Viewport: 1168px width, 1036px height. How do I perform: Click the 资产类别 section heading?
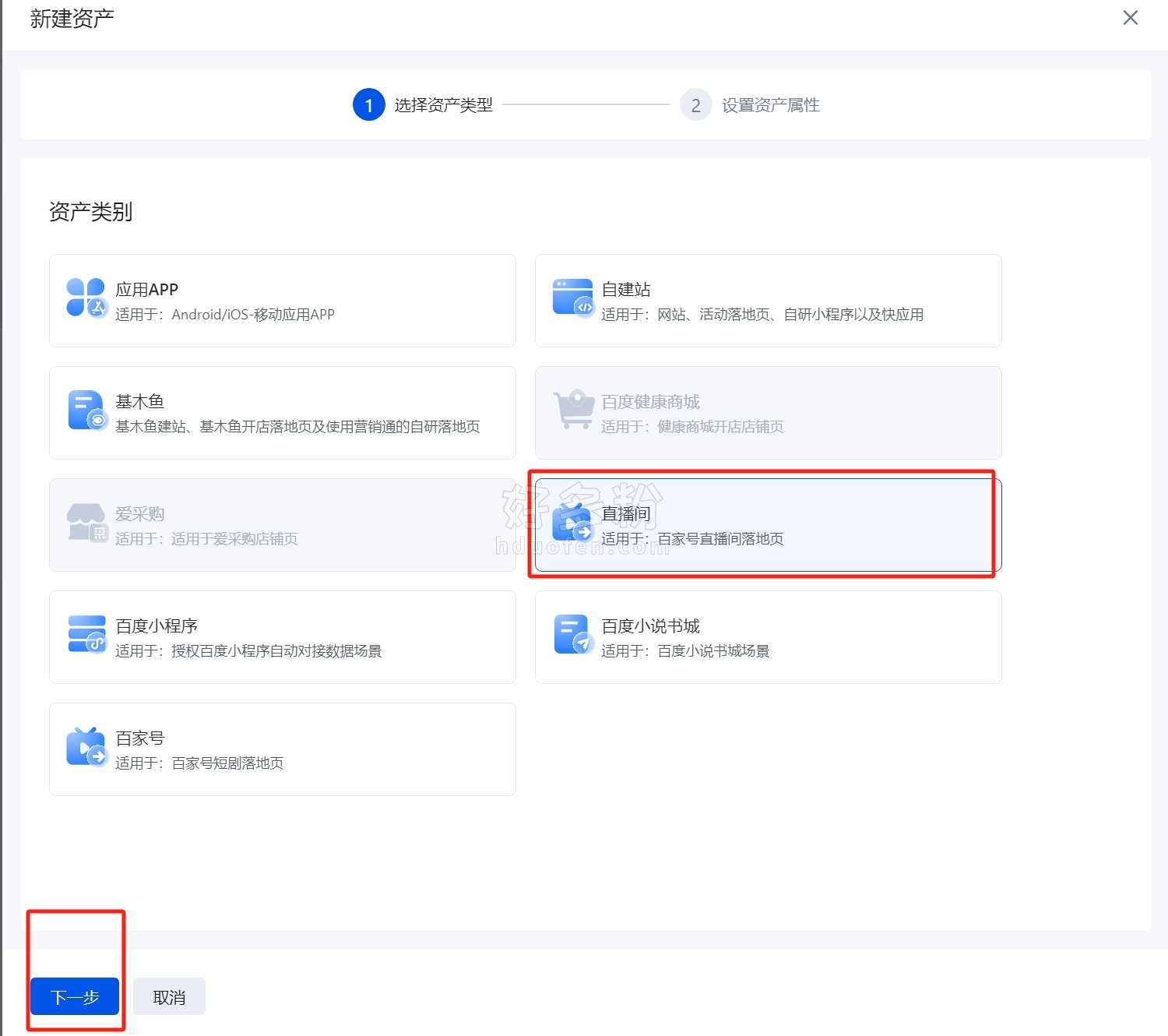coord(91,212)
